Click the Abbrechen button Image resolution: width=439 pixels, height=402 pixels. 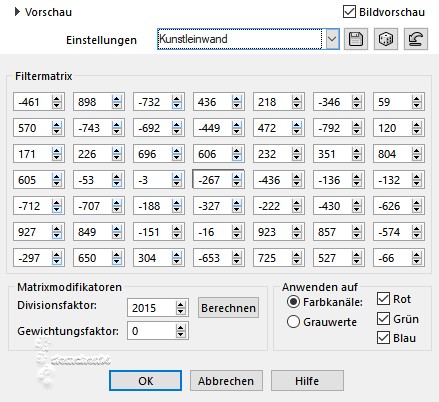pos(226,381)
